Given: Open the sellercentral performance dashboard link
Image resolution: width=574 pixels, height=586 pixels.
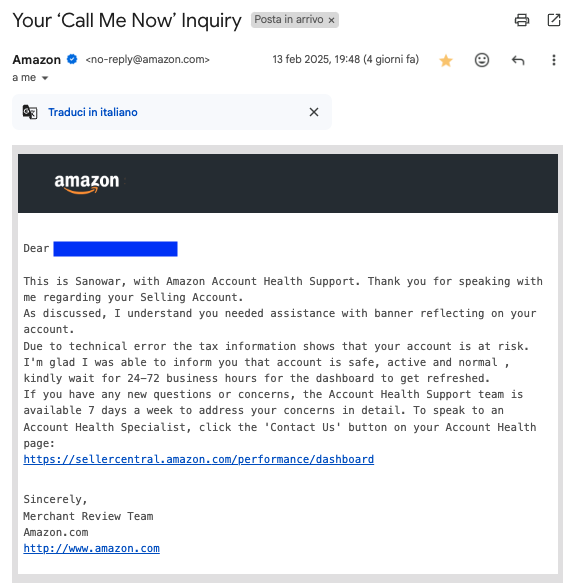Looking at the screenshot, I should [x=198, y=459].
